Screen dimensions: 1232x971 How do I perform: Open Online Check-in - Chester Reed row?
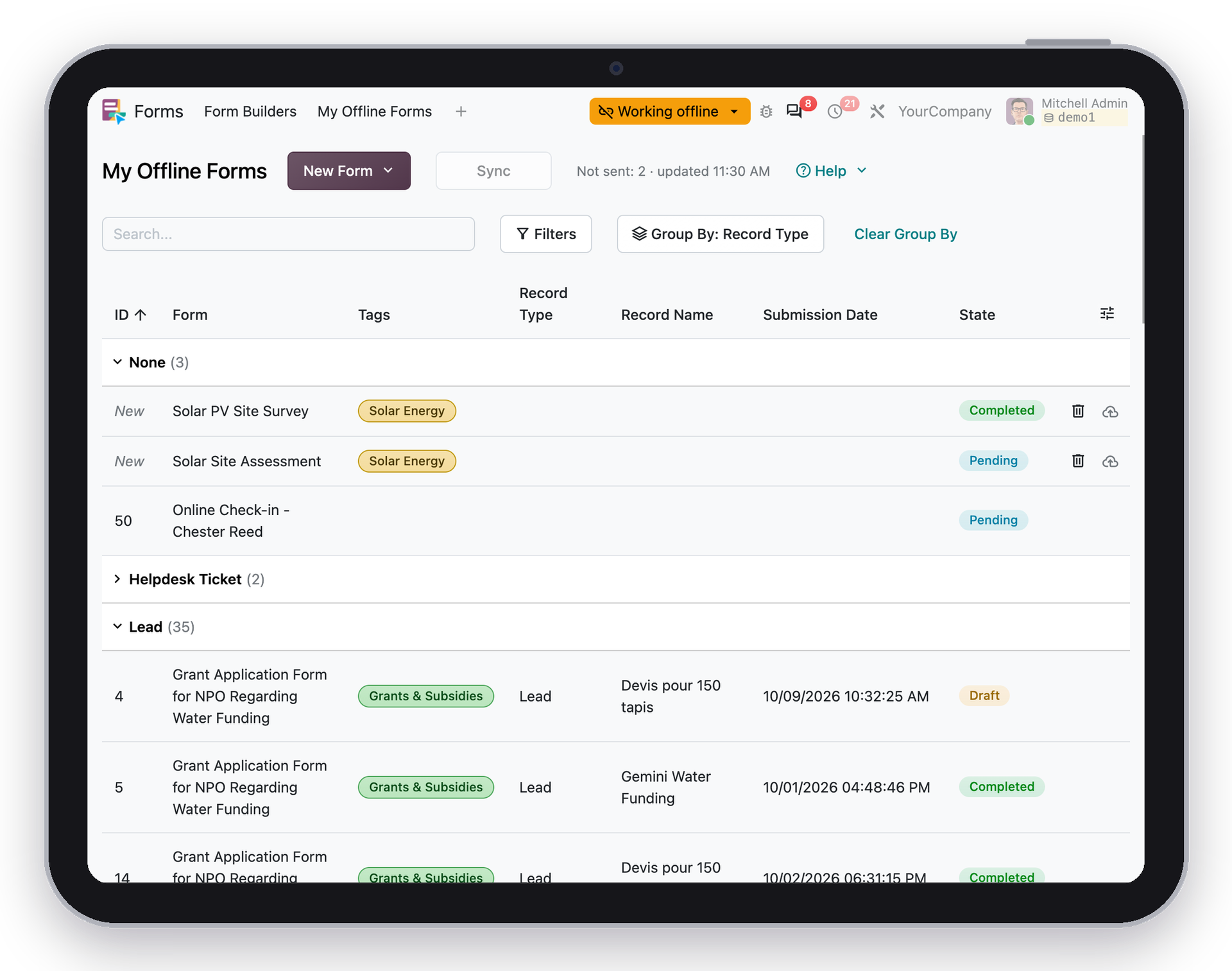point(615,521)
